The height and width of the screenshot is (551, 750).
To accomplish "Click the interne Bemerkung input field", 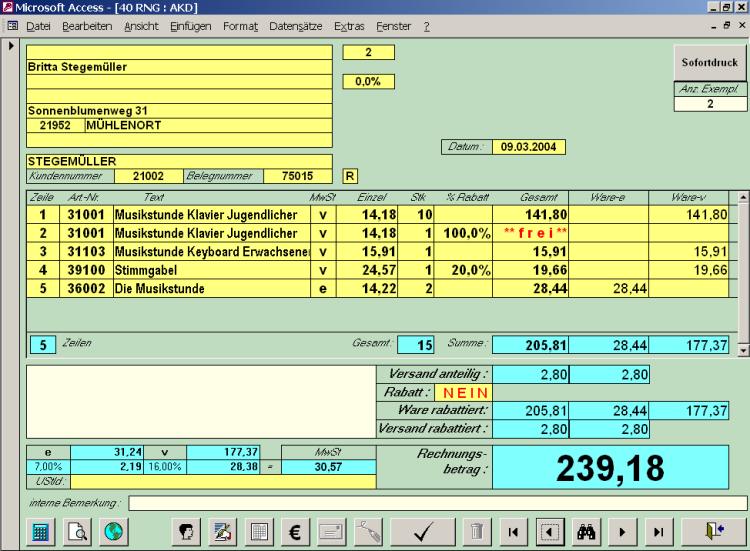I will pos(435,502).
